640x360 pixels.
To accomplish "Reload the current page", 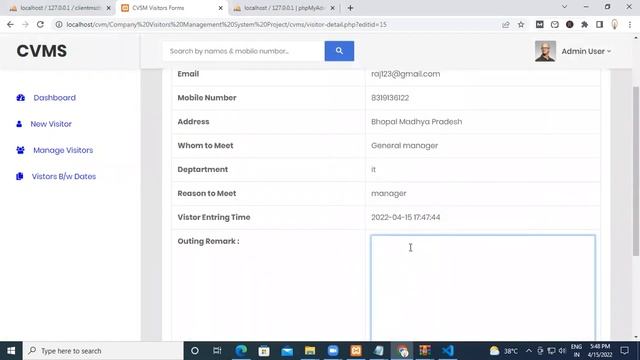I will click(40, 24).
